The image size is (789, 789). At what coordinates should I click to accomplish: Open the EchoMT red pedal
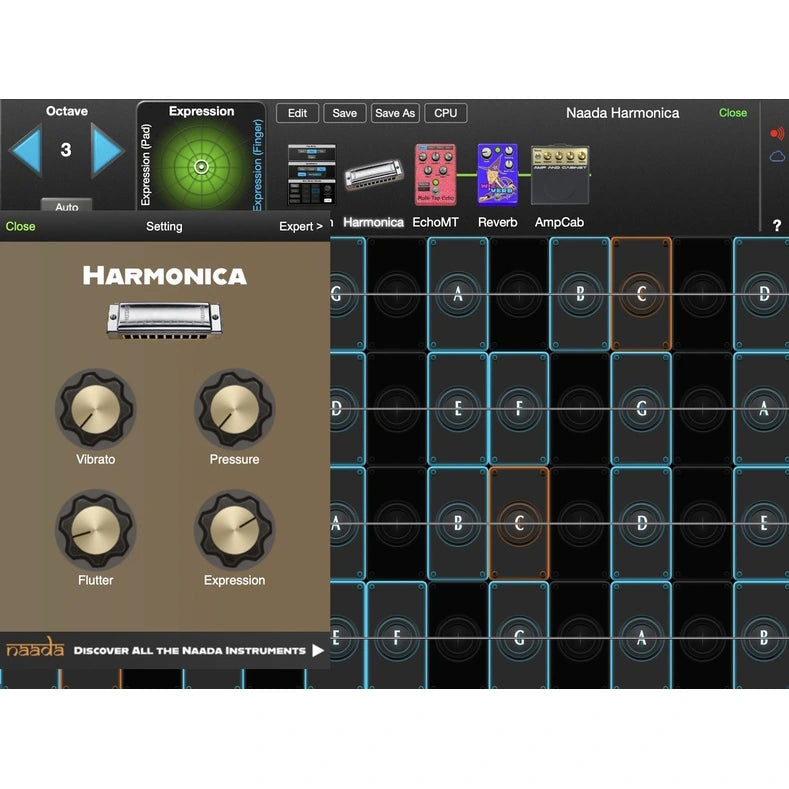point(435,175)
